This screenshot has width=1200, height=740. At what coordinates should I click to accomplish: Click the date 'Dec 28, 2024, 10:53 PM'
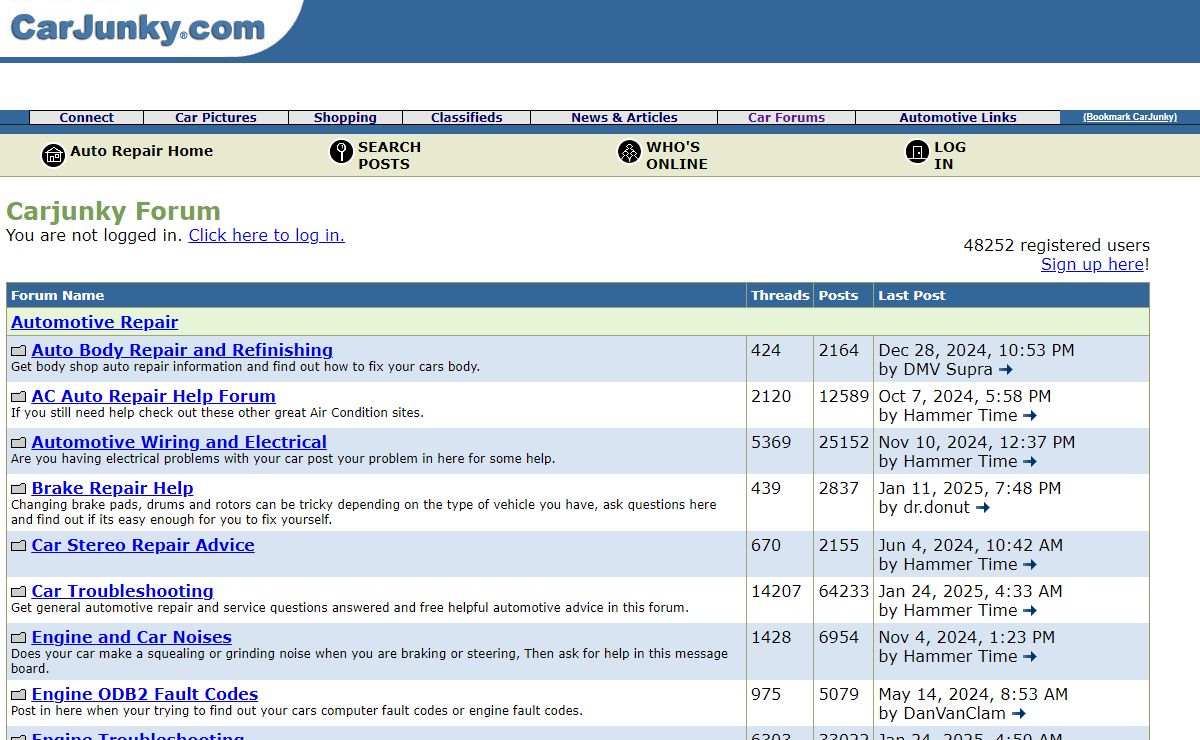977,350
